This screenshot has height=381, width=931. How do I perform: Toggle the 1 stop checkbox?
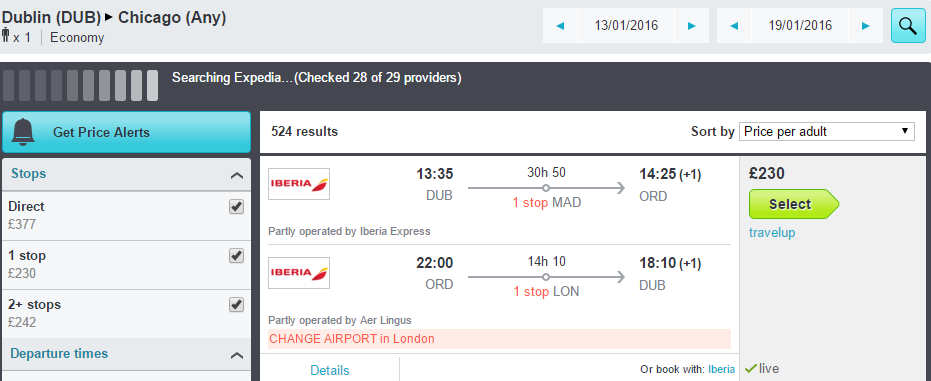pos(236,256)
